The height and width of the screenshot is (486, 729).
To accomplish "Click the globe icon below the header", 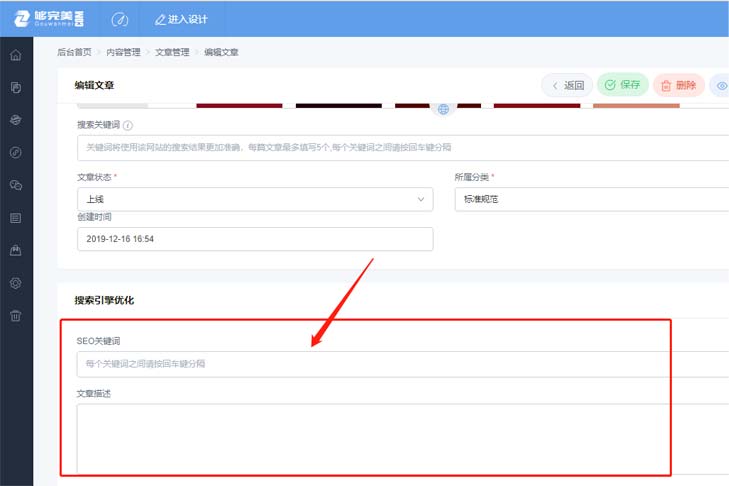I will tap(444, 108).
